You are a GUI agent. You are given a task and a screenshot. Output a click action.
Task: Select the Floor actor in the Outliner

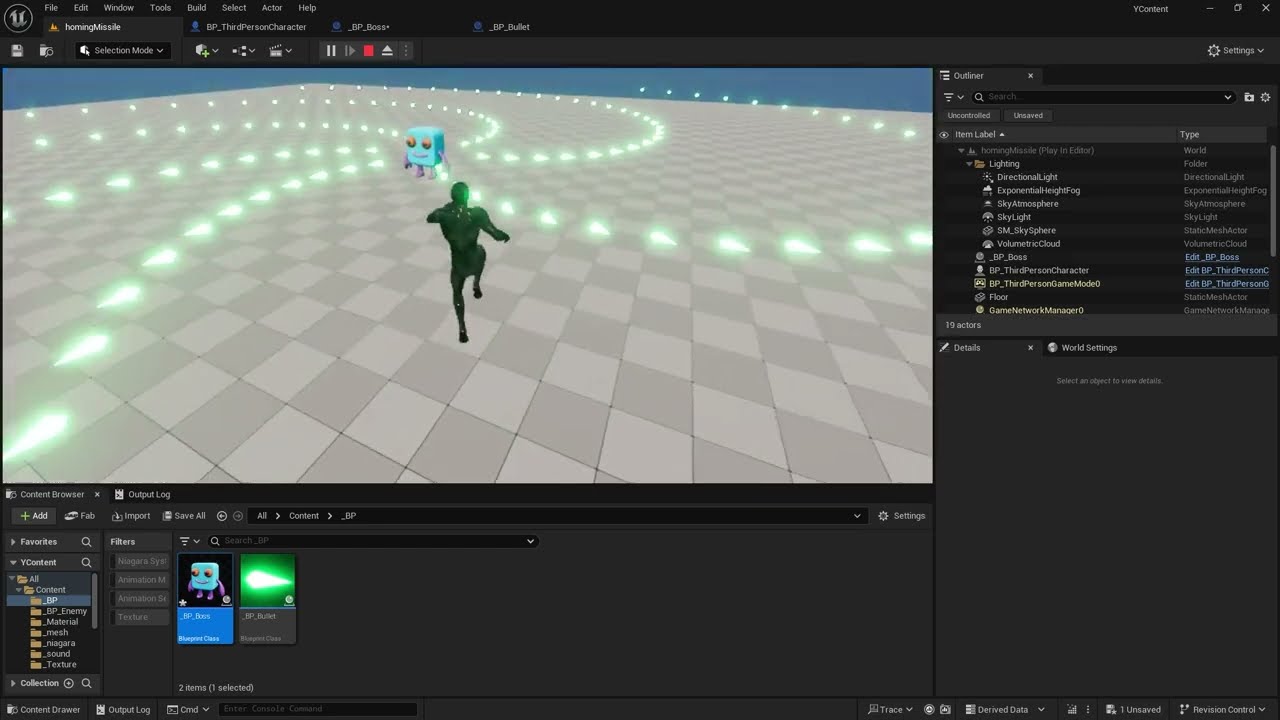click(x=999, y=297)
